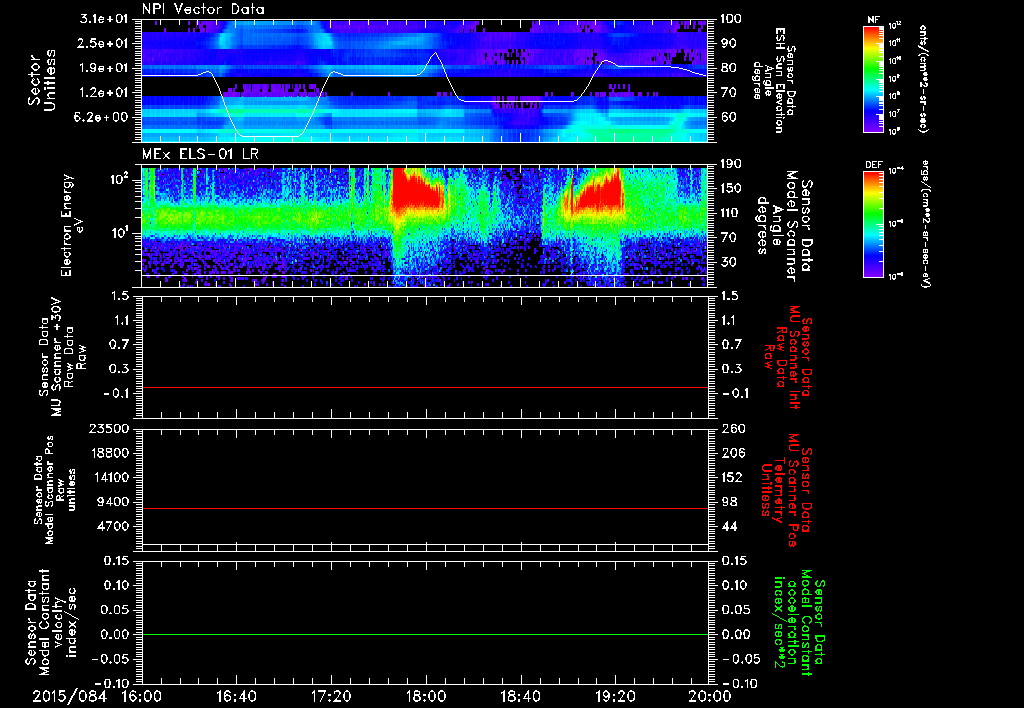This screenshot has height=708, width=1024.
Task: Click the 152 telemetry tick value
Action: tap(731, 477)
